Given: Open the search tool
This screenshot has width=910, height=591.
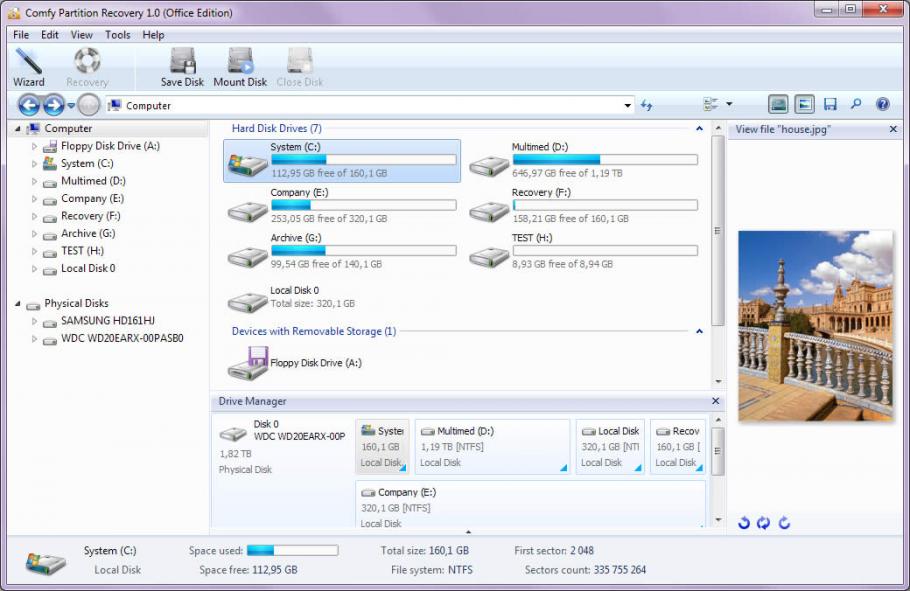Looking at the screenshot, I should click(x=856, y=104).
